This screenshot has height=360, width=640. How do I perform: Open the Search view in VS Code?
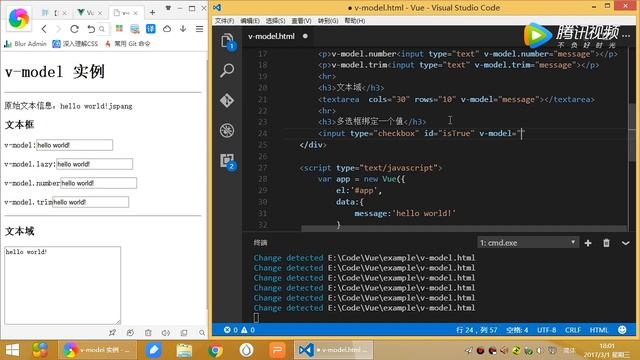[227, 71]
